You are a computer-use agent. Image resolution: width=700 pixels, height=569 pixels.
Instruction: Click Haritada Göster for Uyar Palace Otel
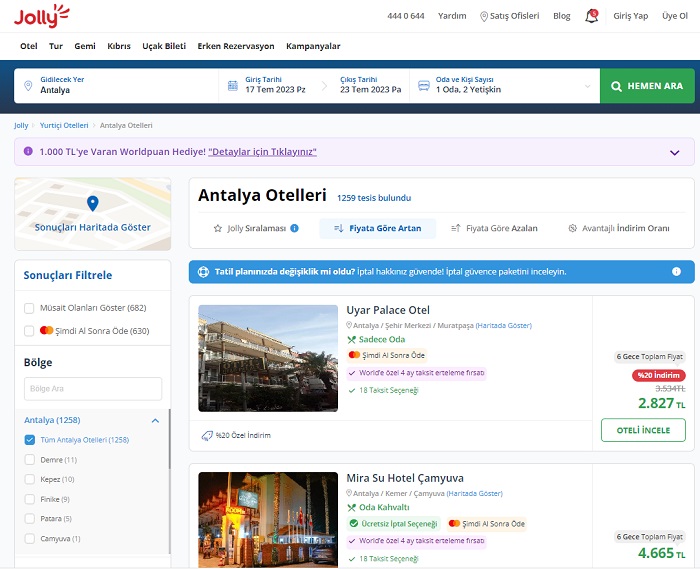(504, 325)
